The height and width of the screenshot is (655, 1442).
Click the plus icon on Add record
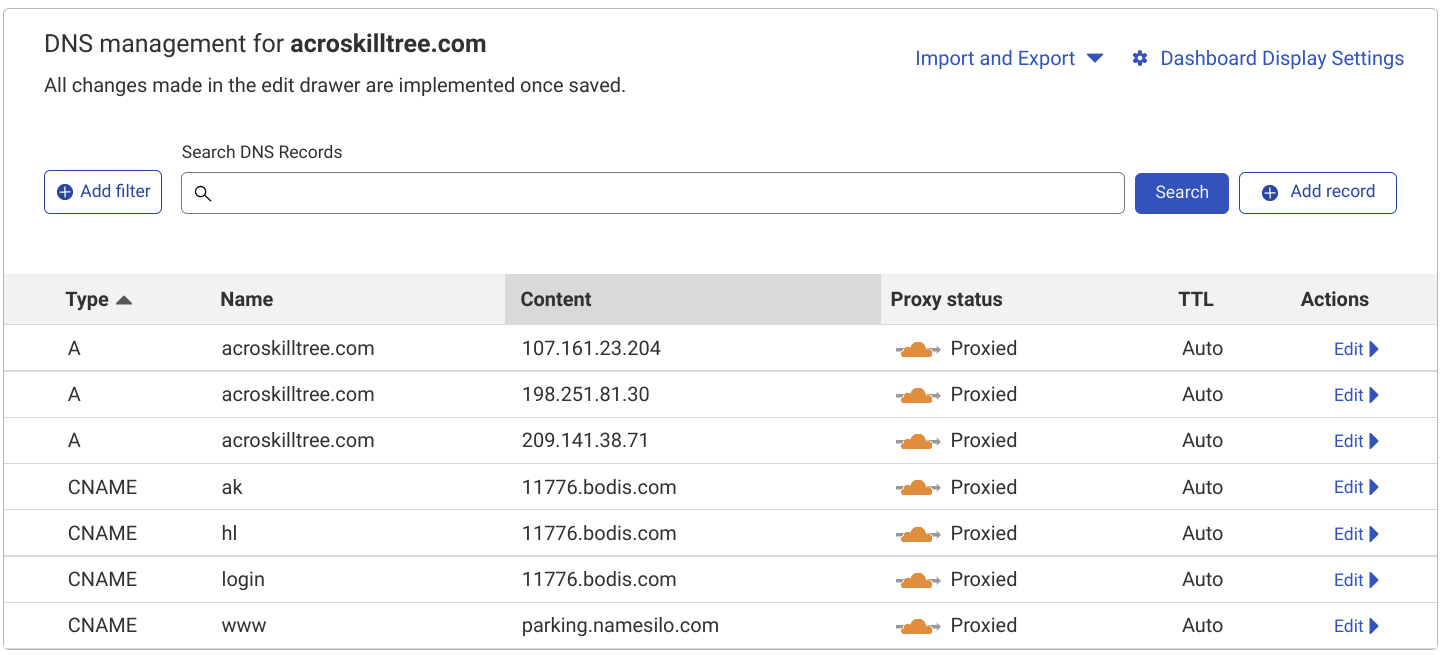click(1270, 193)
